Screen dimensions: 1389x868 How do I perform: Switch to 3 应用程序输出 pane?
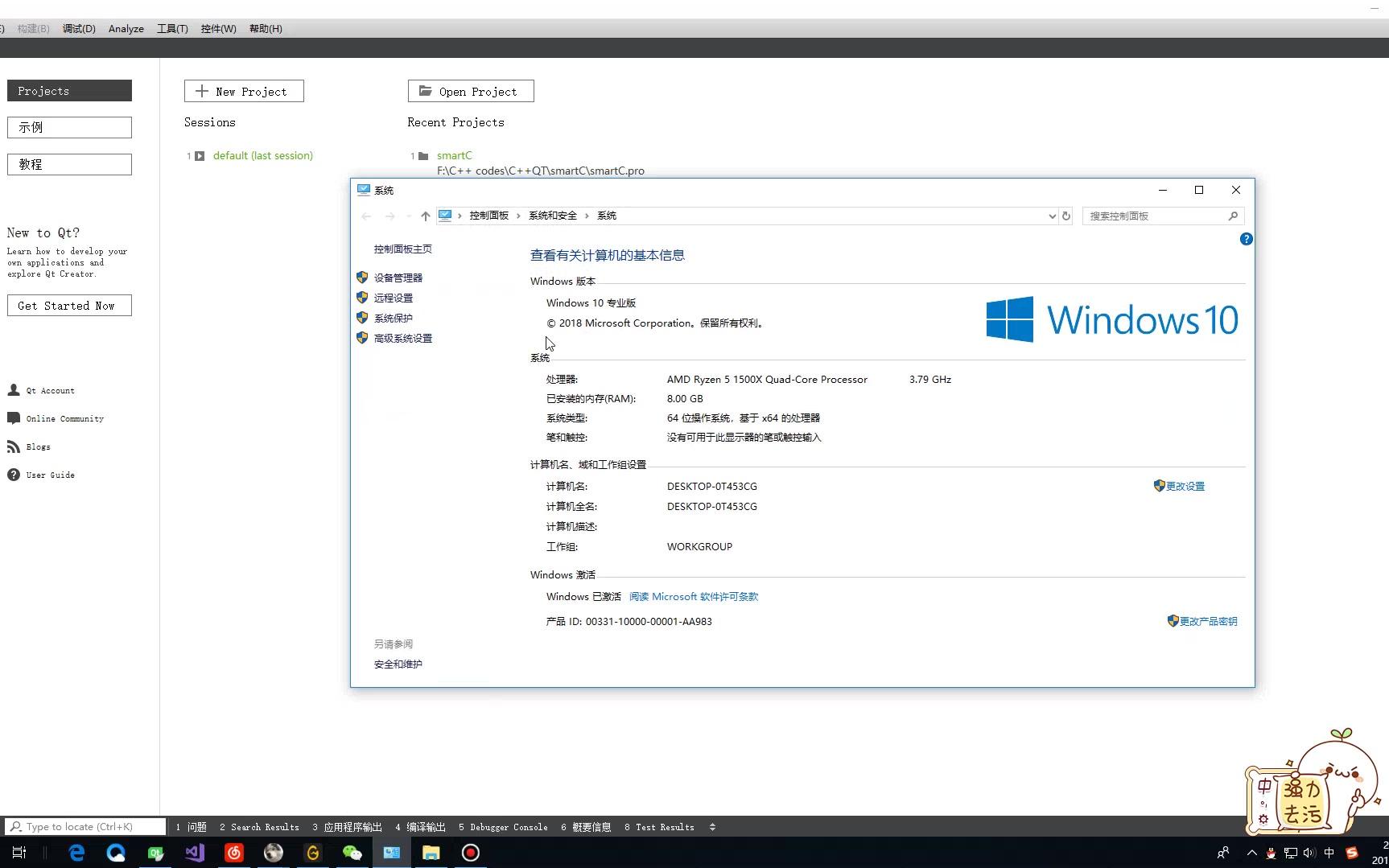pyautogui.click(x=348, y=827)
